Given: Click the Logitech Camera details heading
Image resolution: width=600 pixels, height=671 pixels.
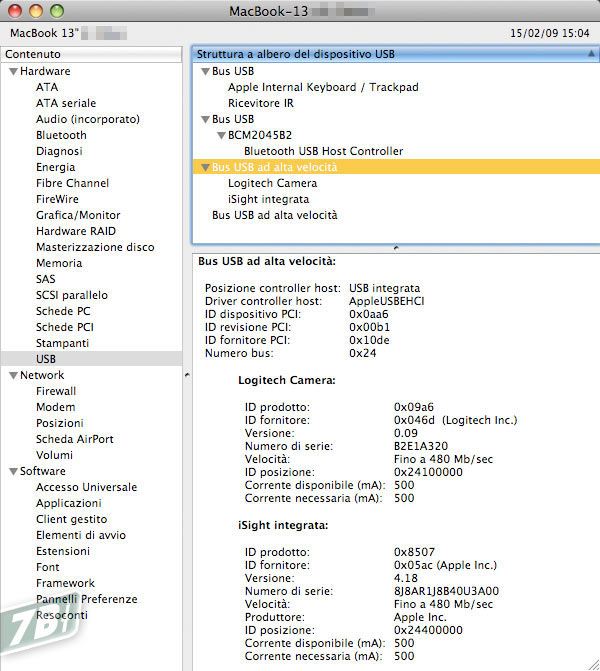Looking at the screenshot, I should click(287, 380).
